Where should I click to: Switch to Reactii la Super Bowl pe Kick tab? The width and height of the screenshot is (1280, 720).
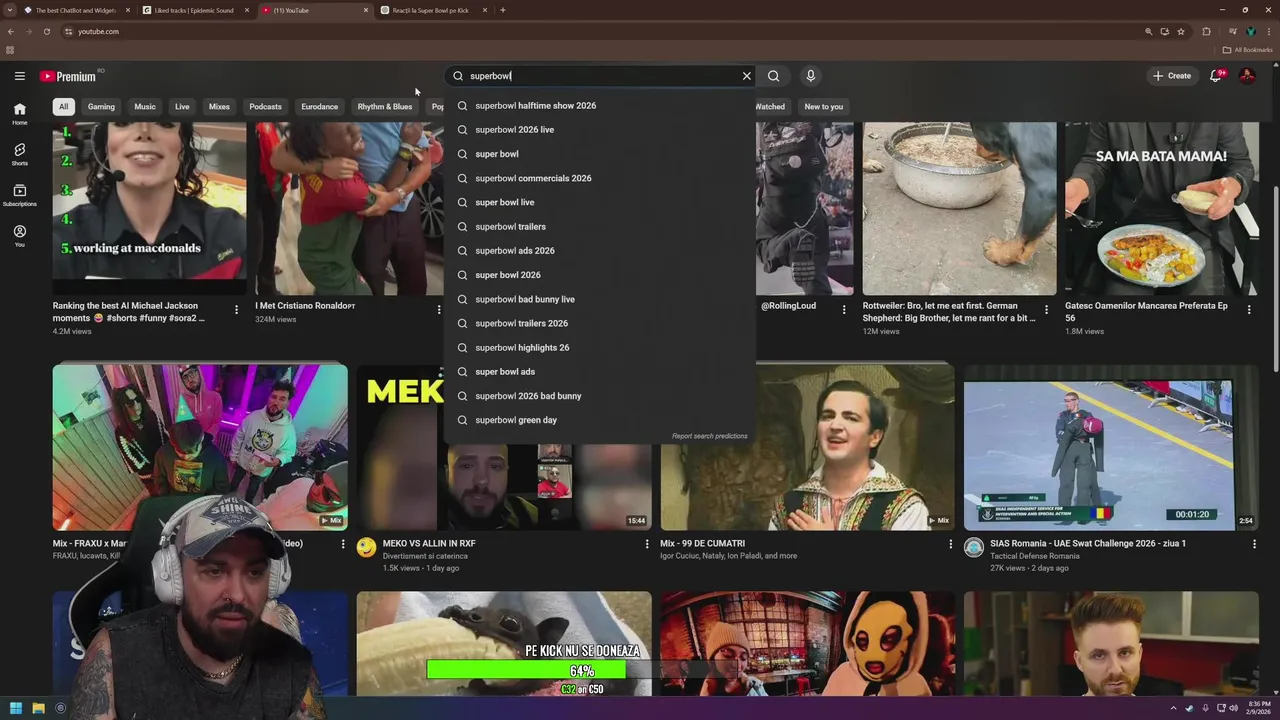pos(430,10)
